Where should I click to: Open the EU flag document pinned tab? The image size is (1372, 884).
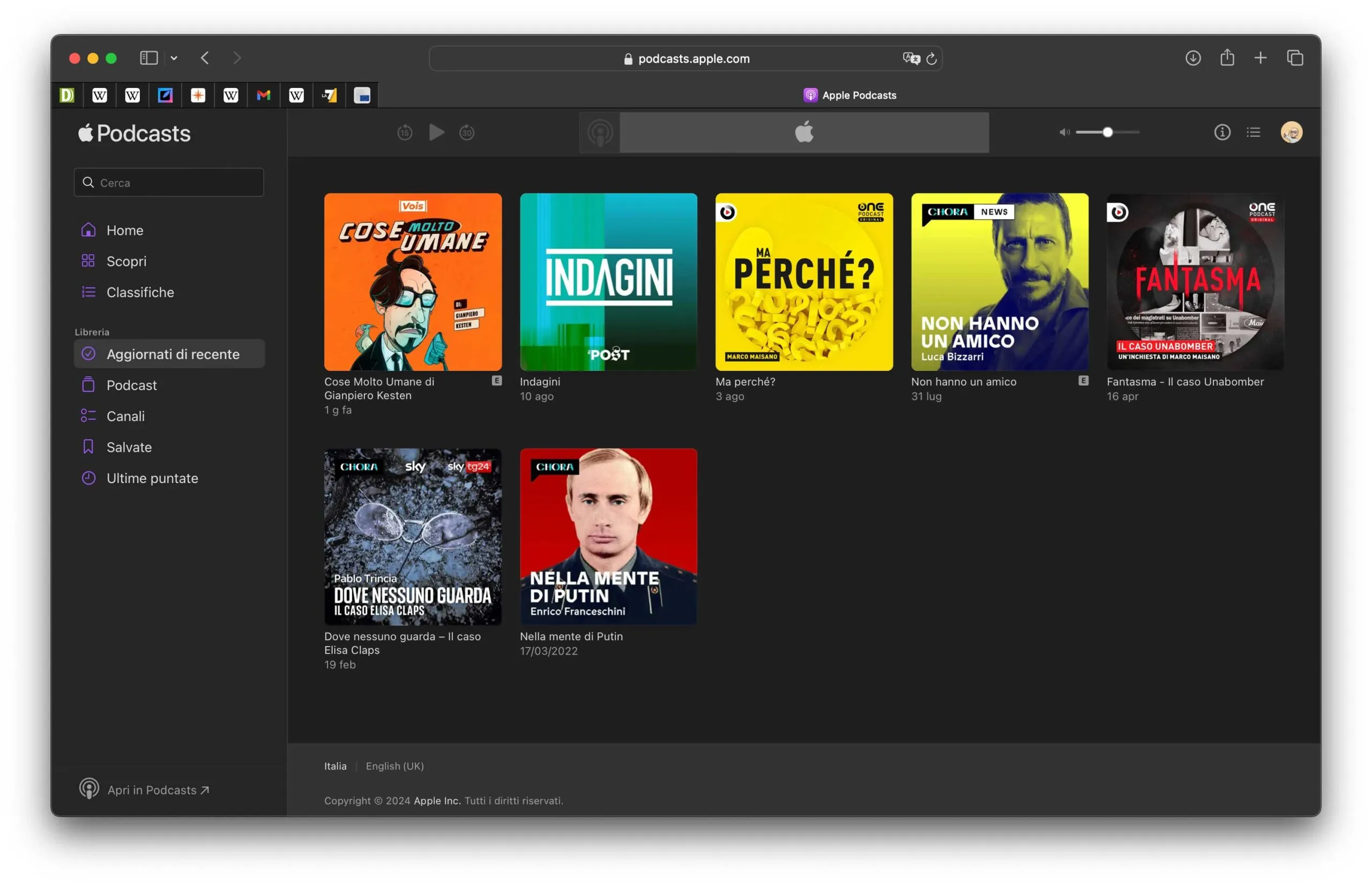coord(362,95)
